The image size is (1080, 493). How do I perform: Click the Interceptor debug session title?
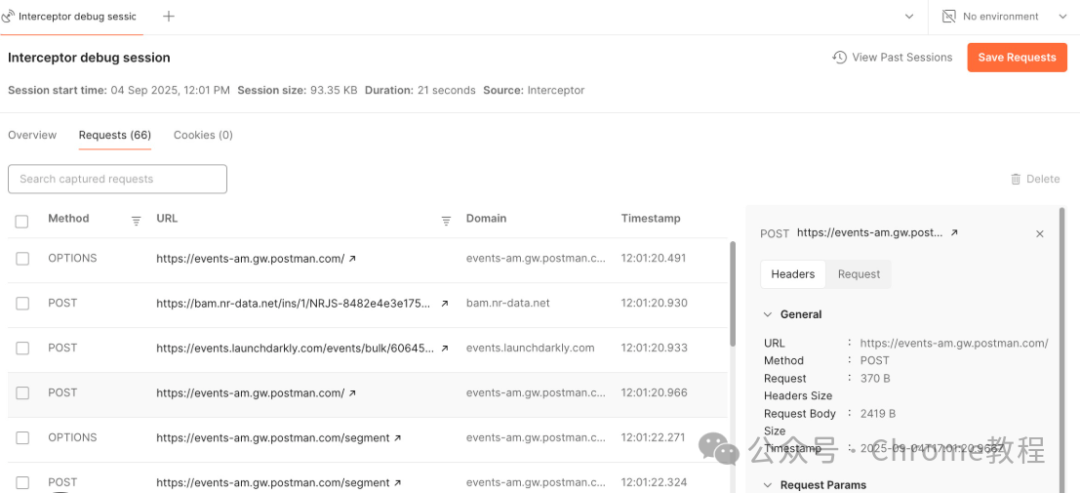[x=89, y=58]
